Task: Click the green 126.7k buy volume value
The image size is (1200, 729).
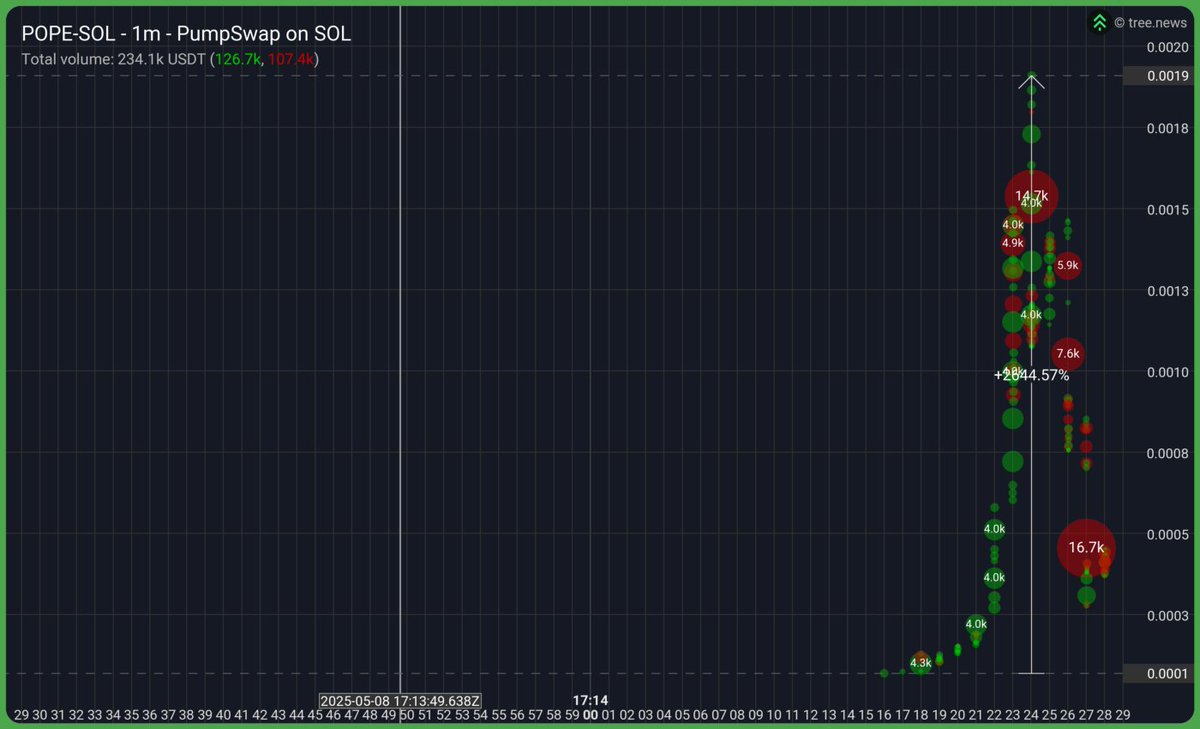Action: [237, 59]
